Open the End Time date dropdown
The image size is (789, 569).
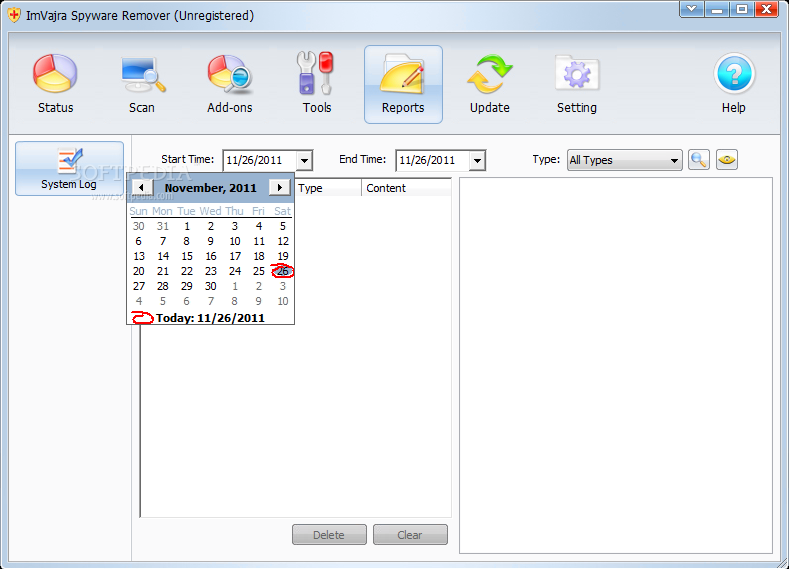coord(478,160)
